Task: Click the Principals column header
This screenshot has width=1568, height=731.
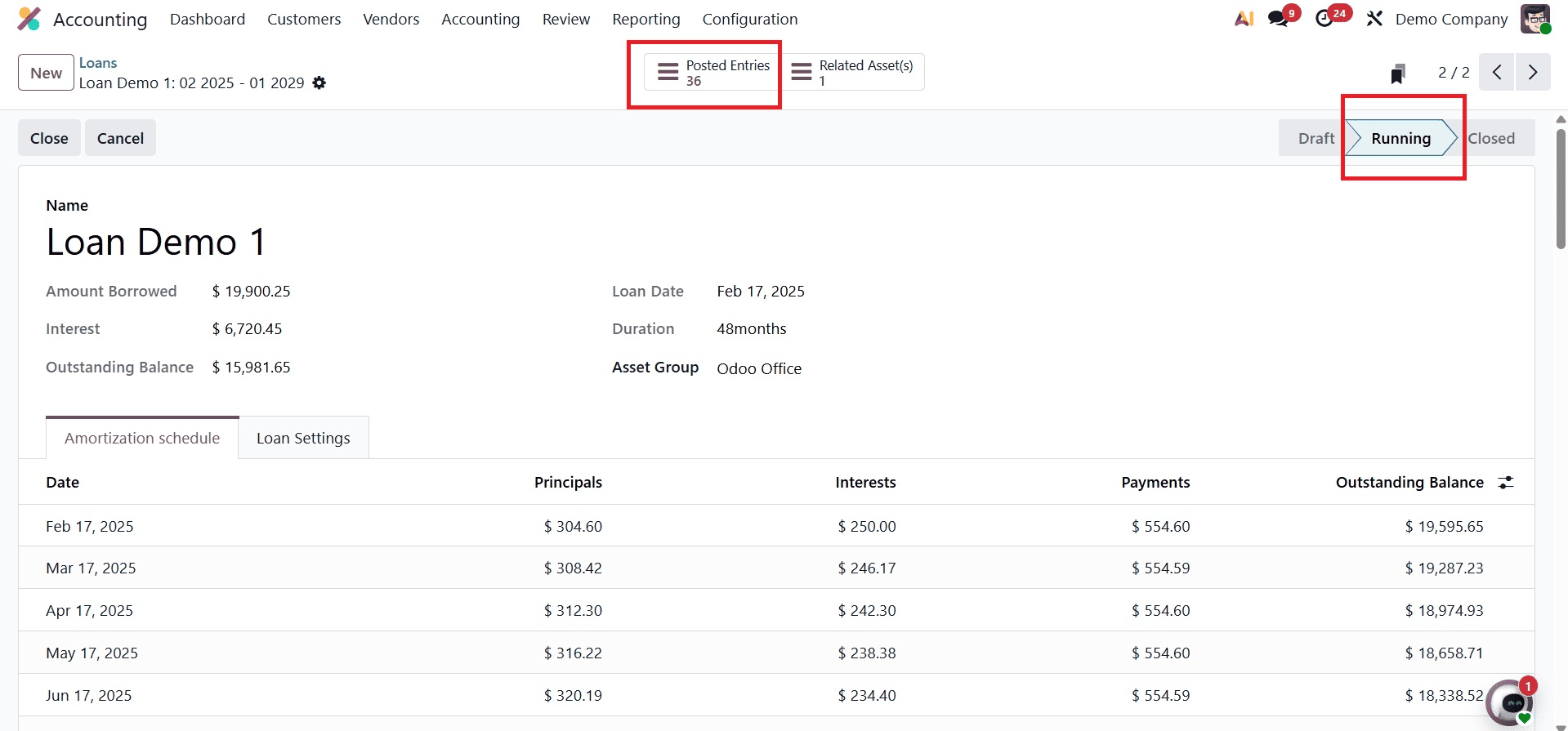Action: tap(568, 483)
